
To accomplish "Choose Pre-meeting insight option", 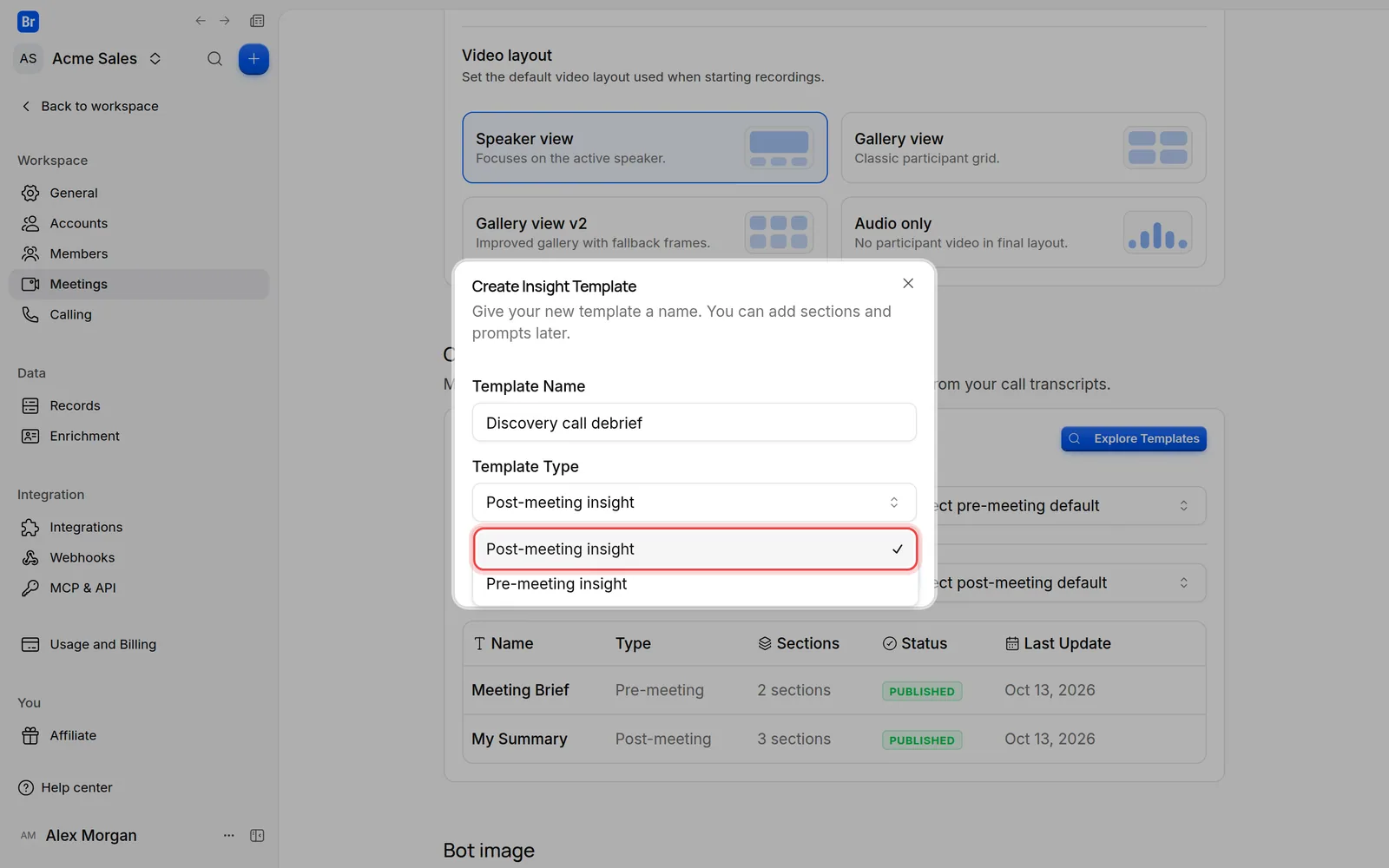I will 695,584.
